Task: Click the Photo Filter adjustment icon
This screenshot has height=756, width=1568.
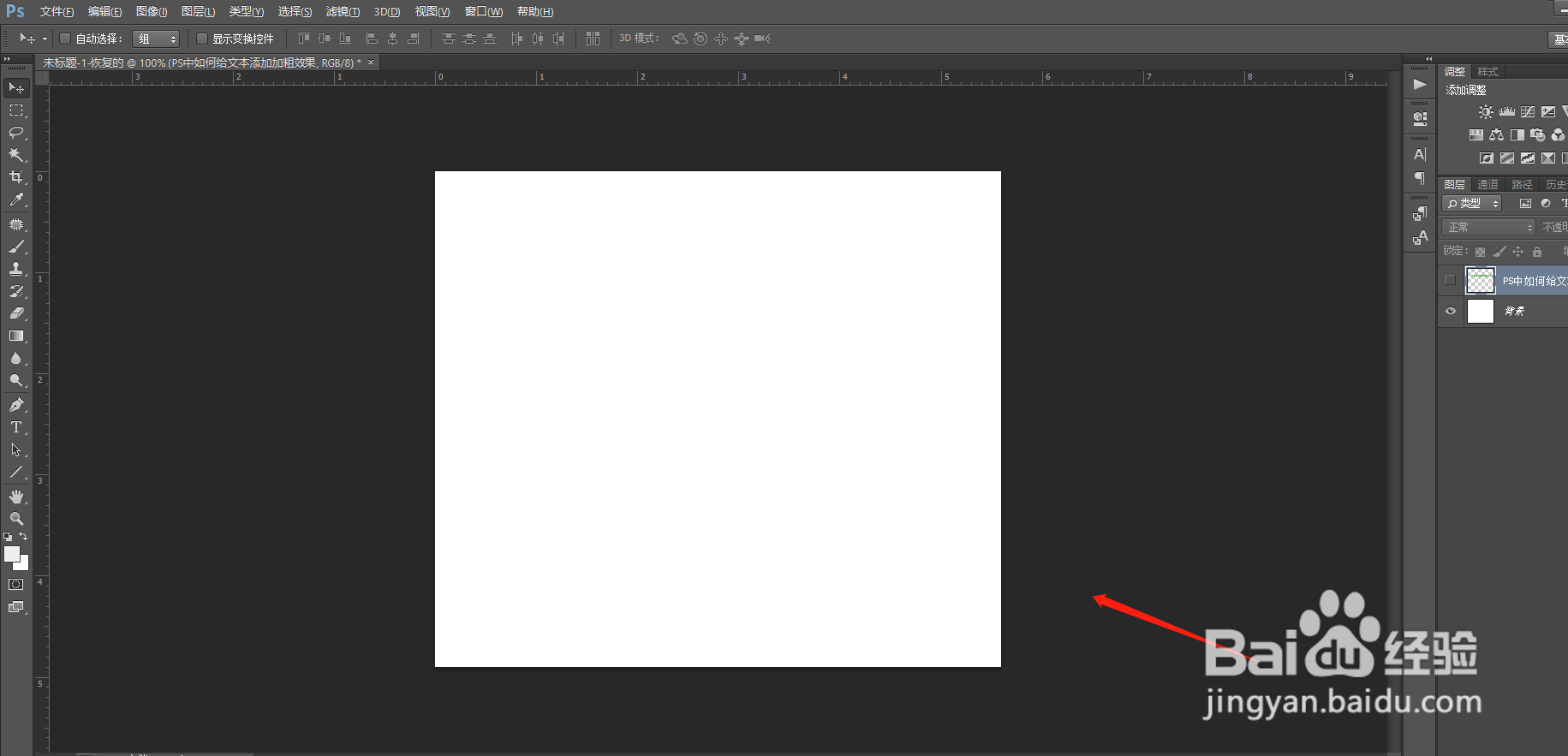Action: [1538, 135]
